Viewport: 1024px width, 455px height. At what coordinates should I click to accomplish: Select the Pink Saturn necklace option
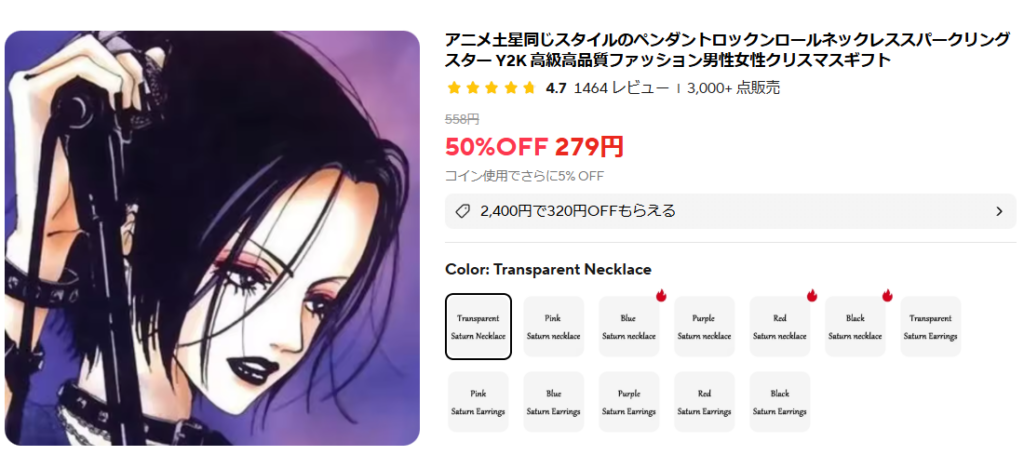(553, 326)
